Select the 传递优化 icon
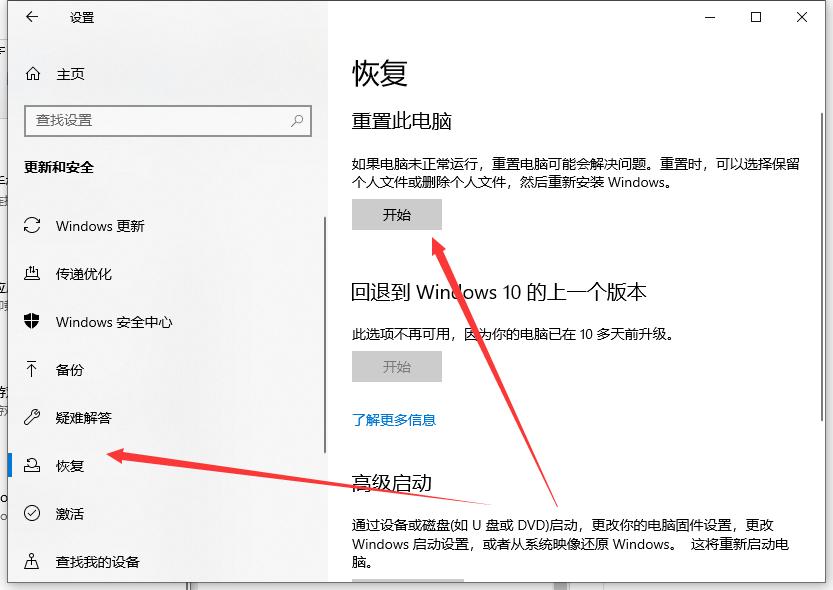The width and height of the screenshot is (833, 590). 32,273
